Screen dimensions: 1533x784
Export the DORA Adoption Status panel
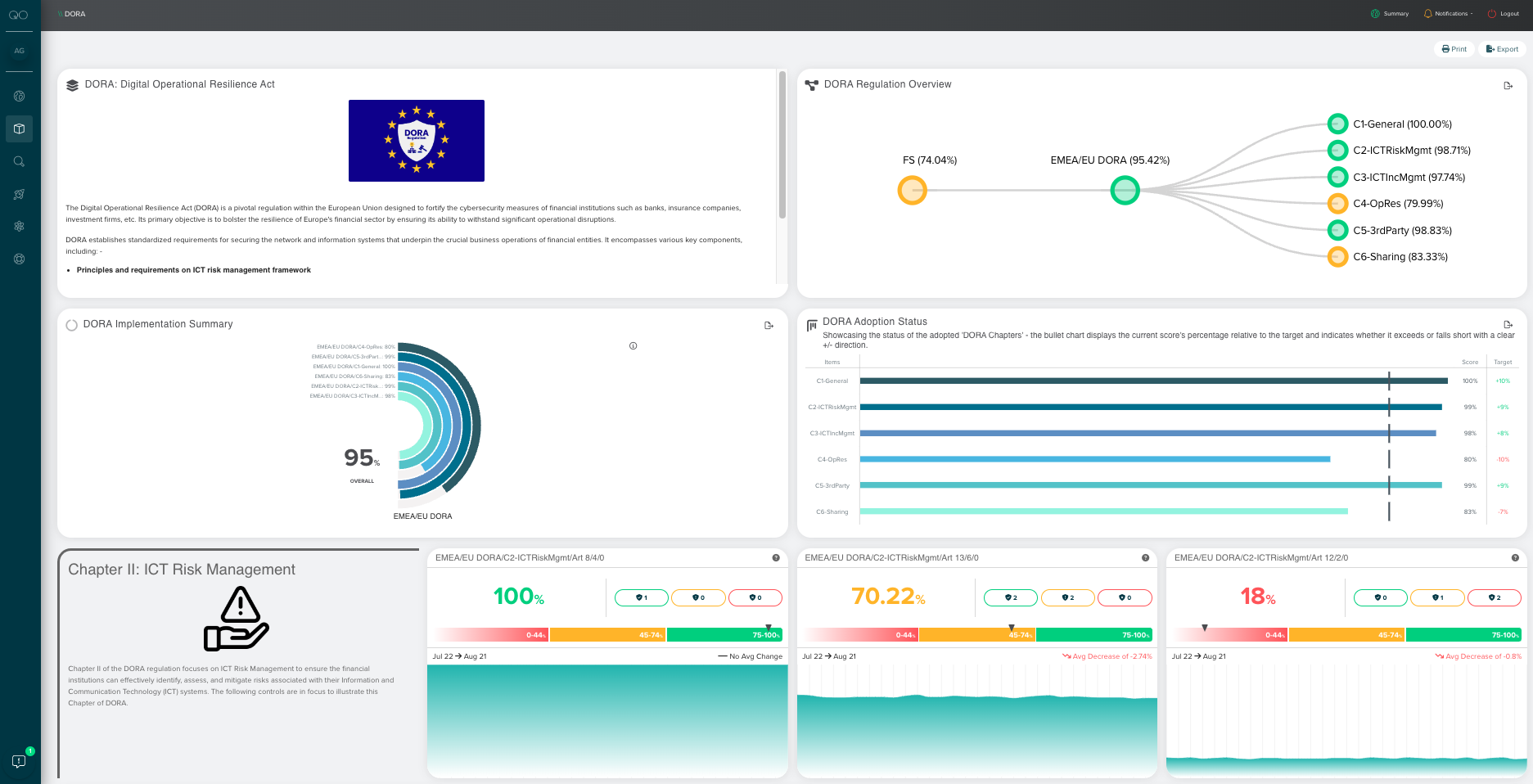point(1508,325)
